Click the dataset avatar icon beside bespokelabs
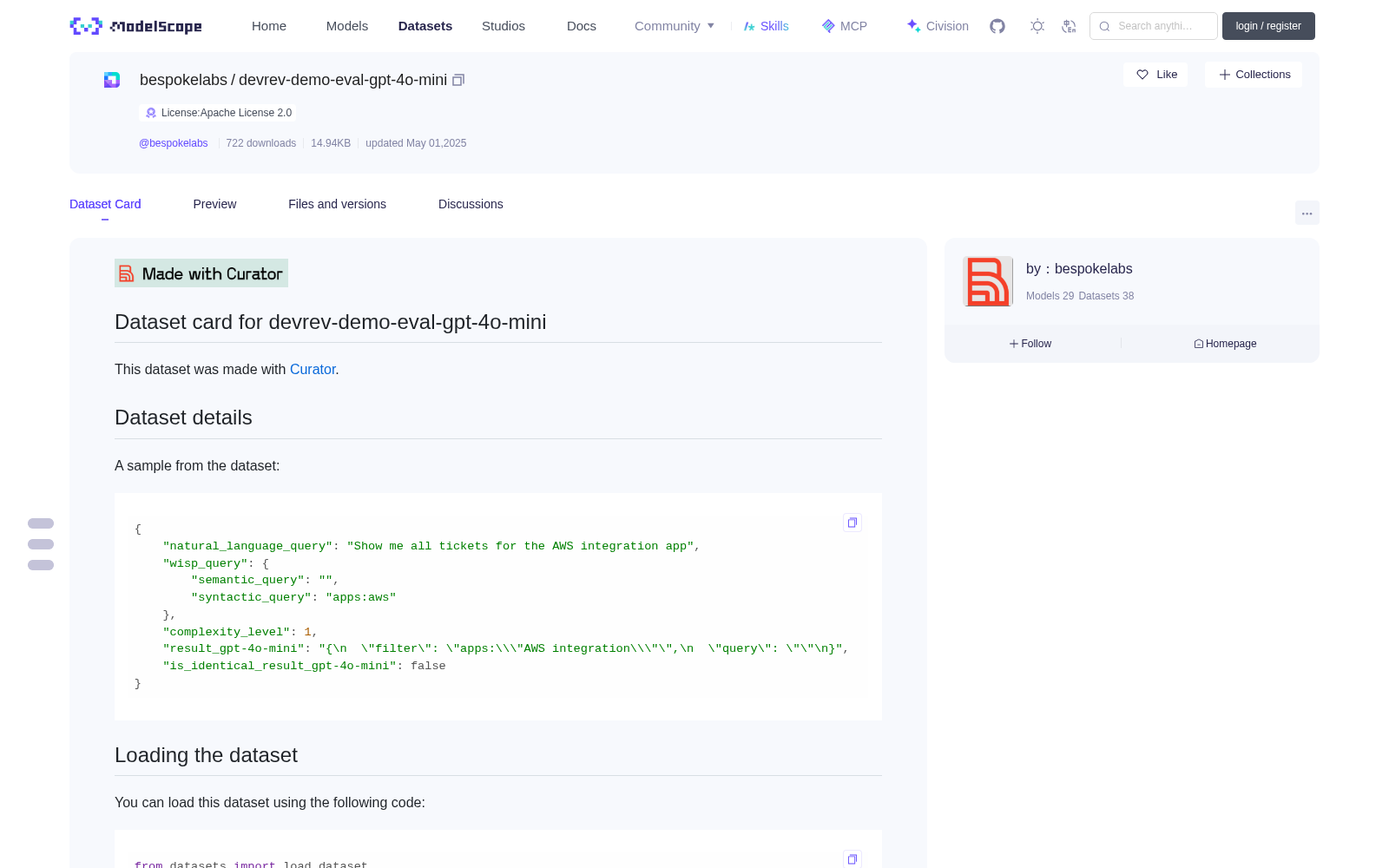 112,80
